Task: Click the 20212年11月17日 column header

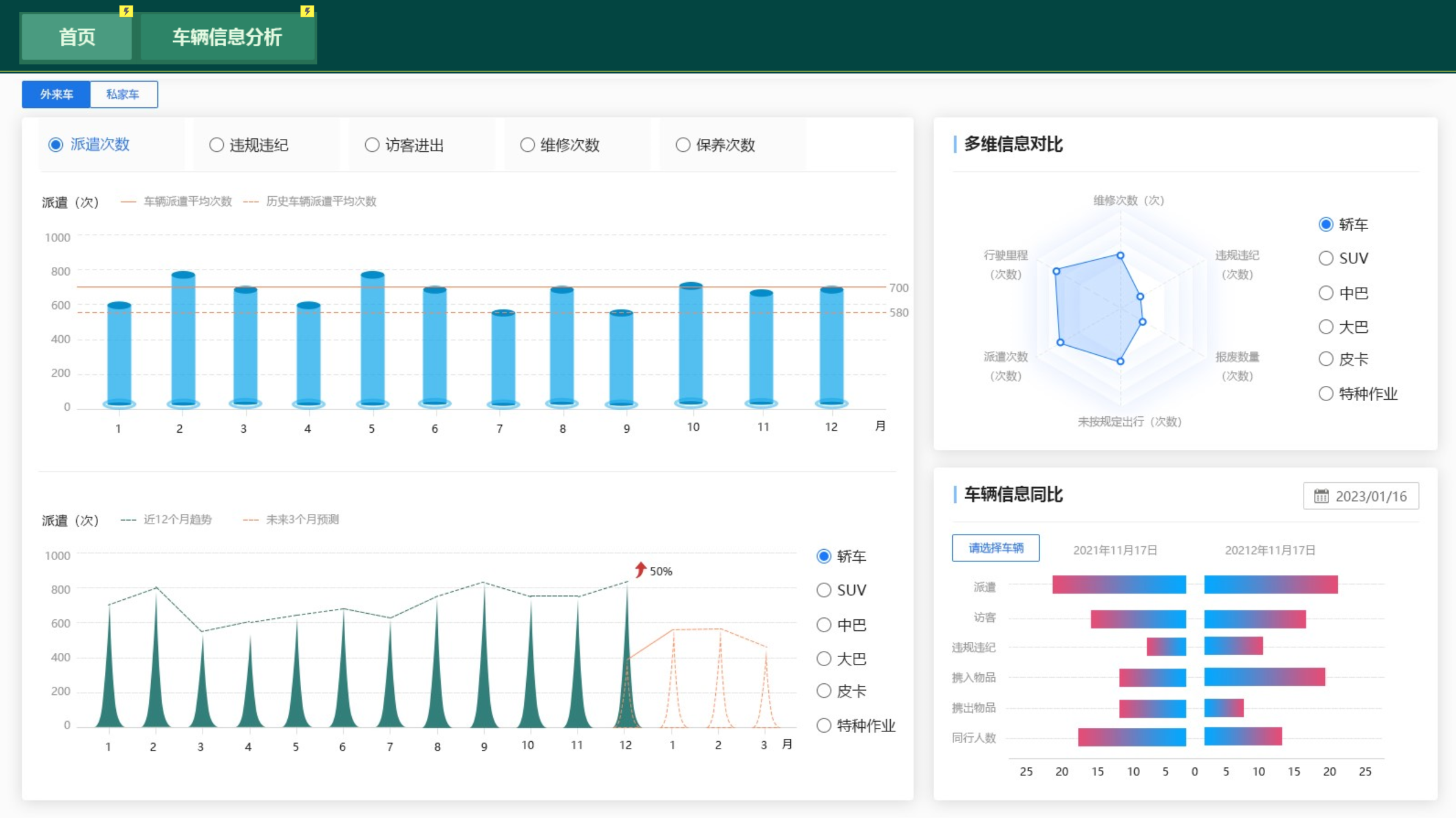Action: (x=1270, y=550)
